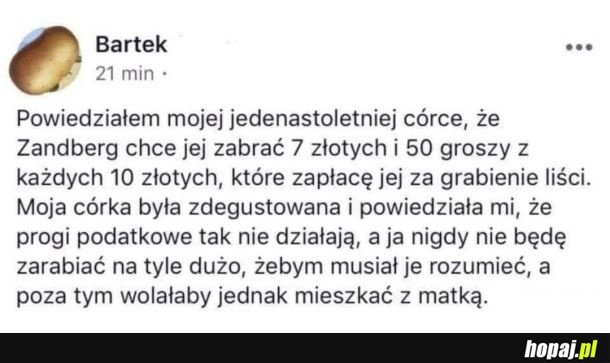
Task: Click the 21 min timestamp
Action: pyautogui.click(x=125, y=74)
